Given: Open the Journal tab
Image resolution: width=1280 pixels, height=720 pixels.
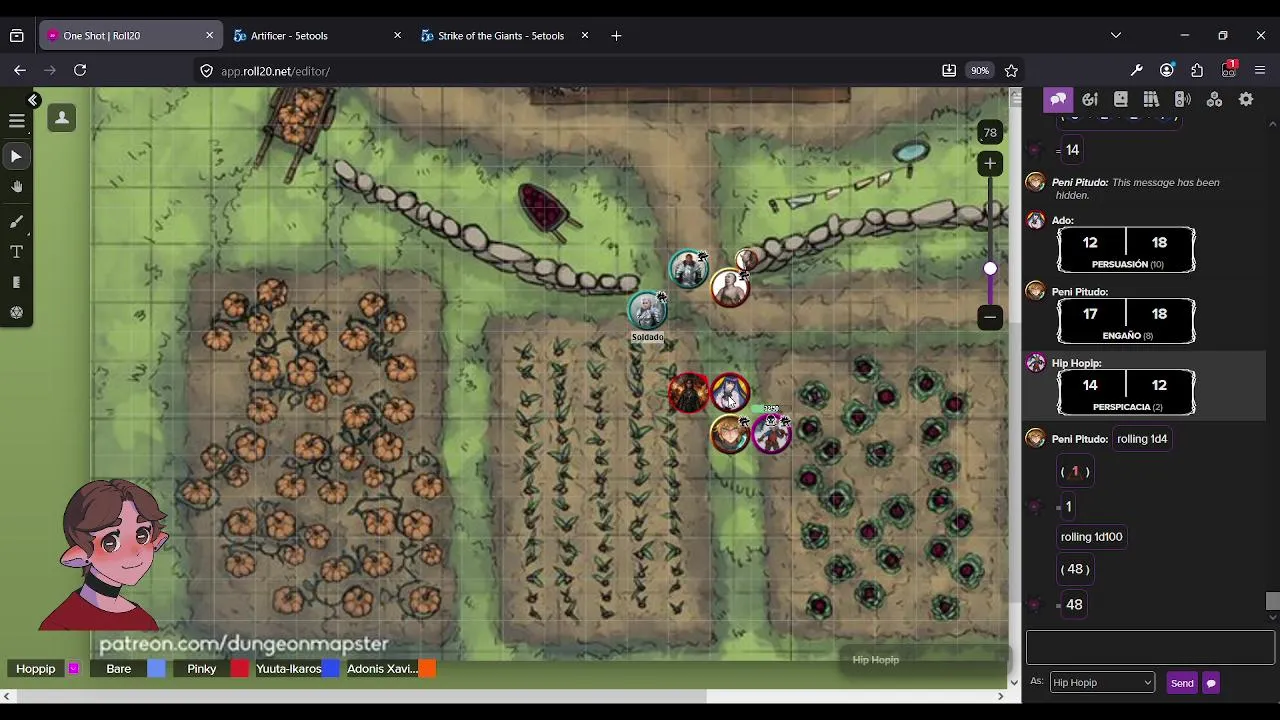Looking at the screenshot, I should point(1121,99).
